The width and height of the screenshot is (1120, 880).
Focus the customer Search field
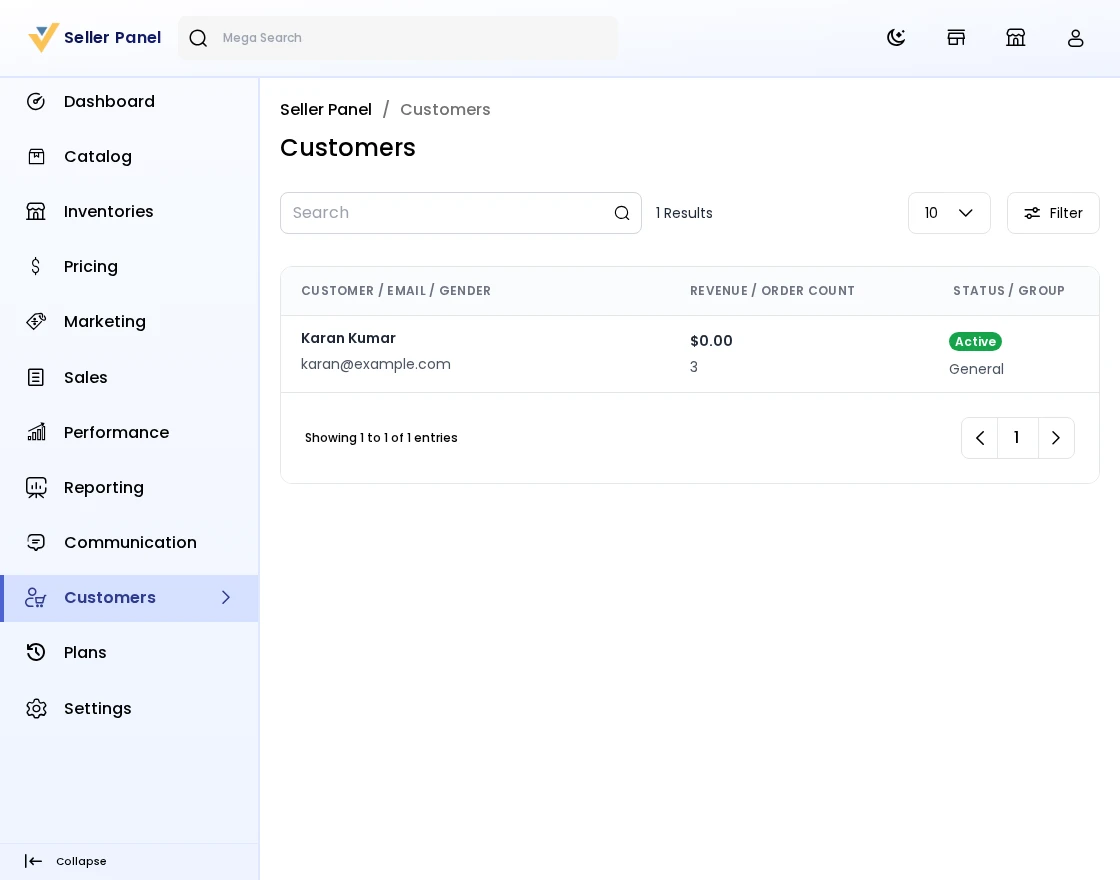click(x=461, y=213)
